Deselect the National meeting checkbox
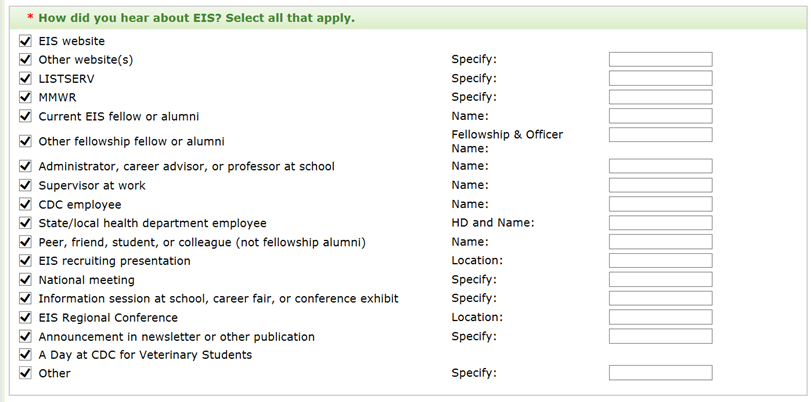This screenshot has width=811, height=402. click(x=25, y=279)
